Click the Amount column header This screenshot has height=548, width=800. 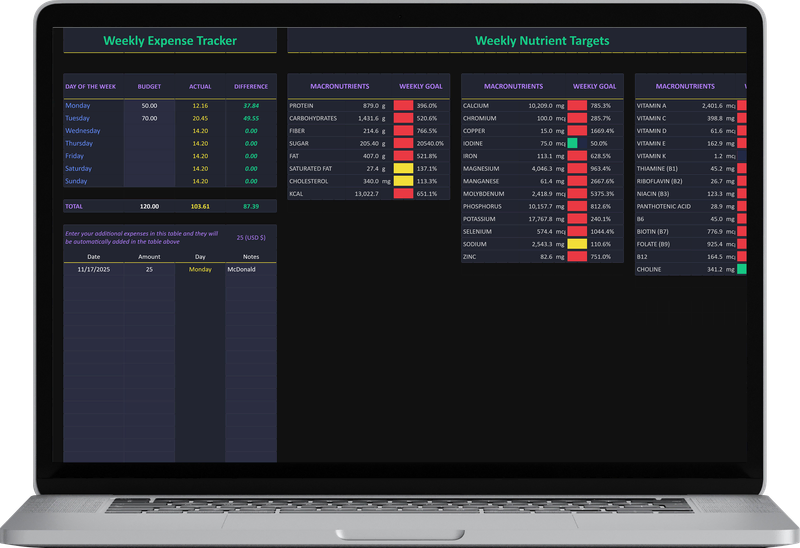pos(149,257)
